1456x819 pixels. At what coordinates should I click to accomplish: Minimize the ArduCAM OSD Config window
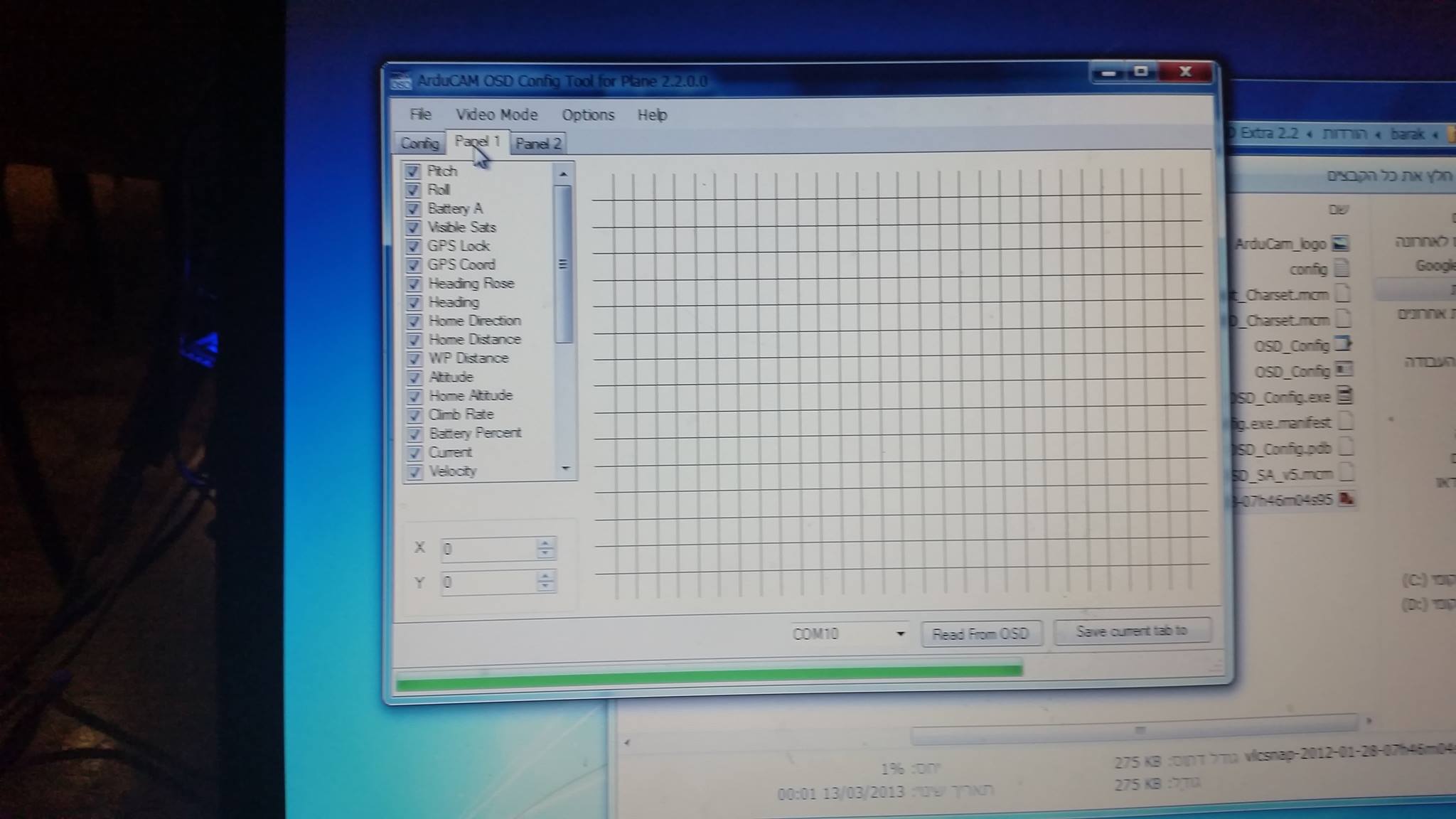pos(1108,73)
